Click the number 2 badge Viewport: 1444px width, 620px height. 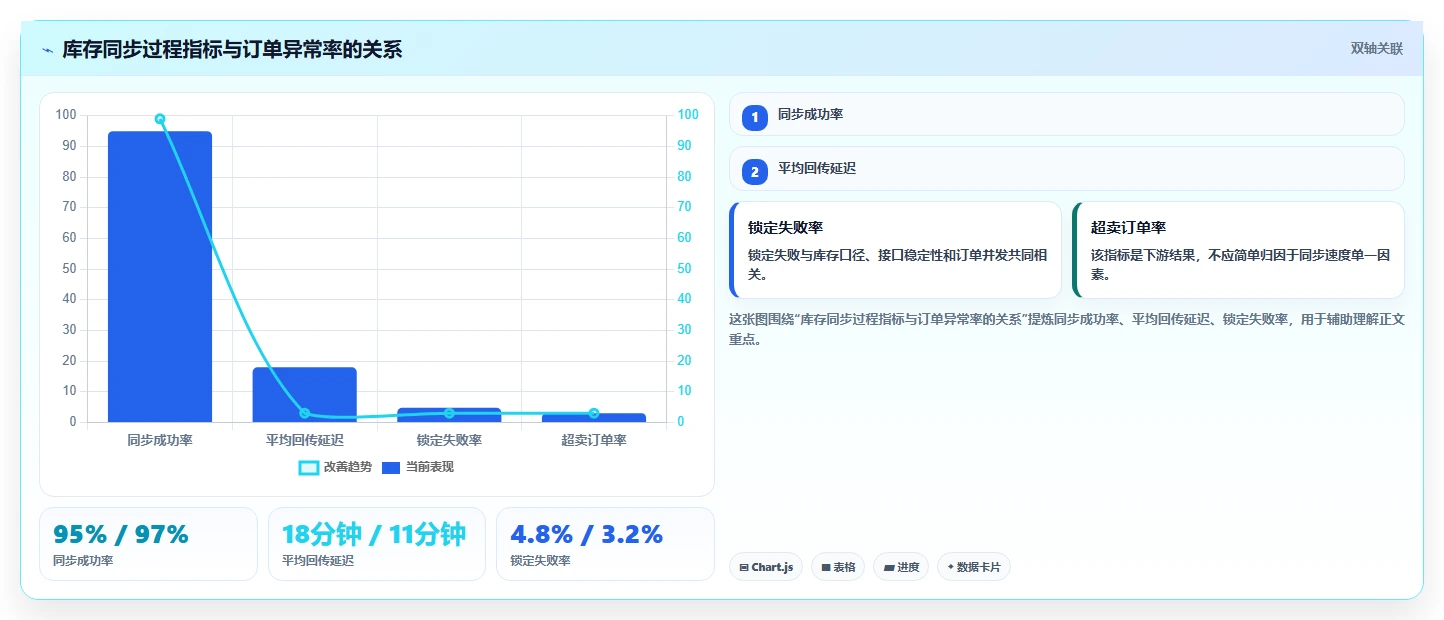tap(755, 172)
